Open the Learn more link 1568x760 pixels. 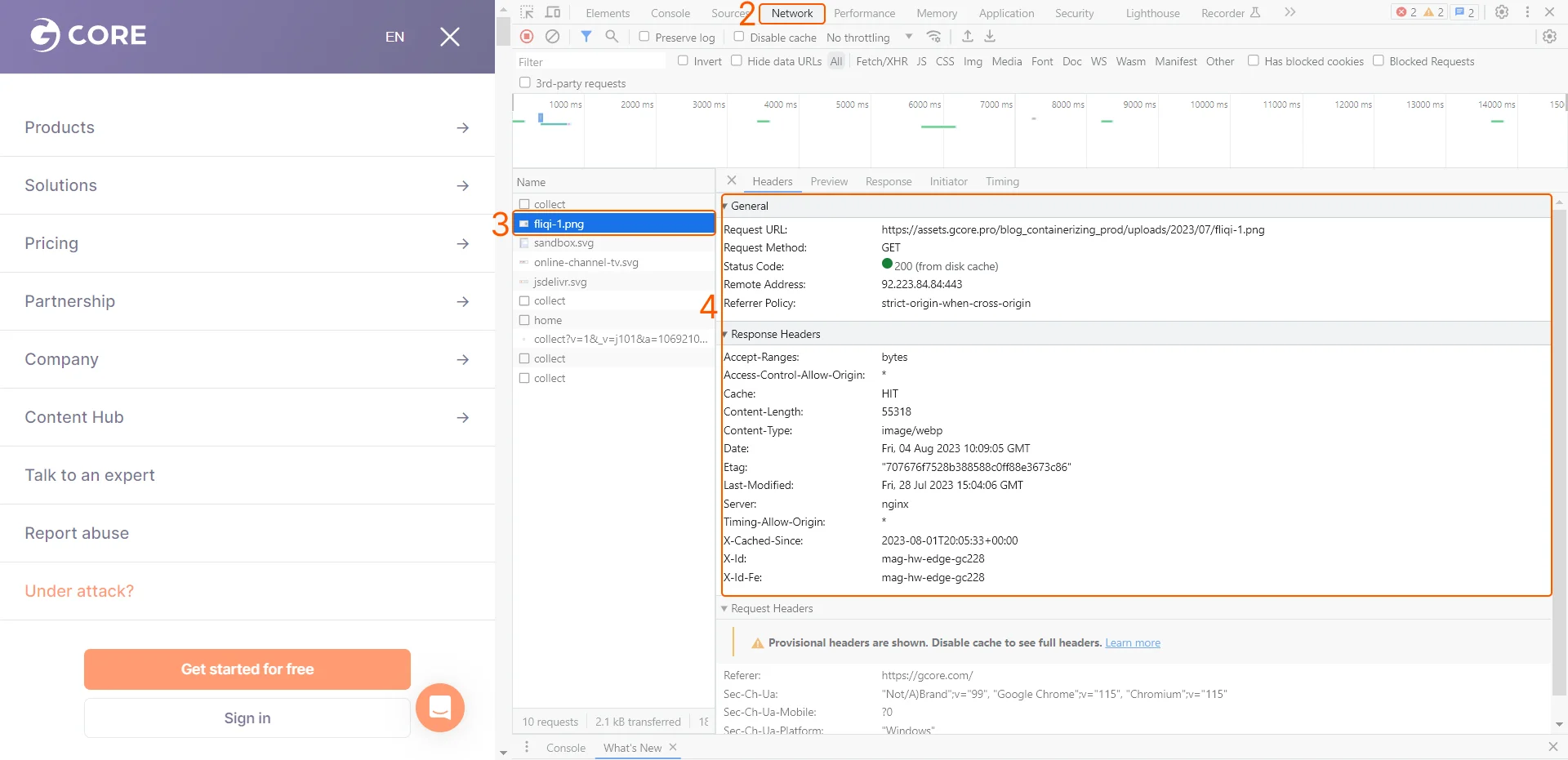pyautogui.click(x=1133, y=643)
